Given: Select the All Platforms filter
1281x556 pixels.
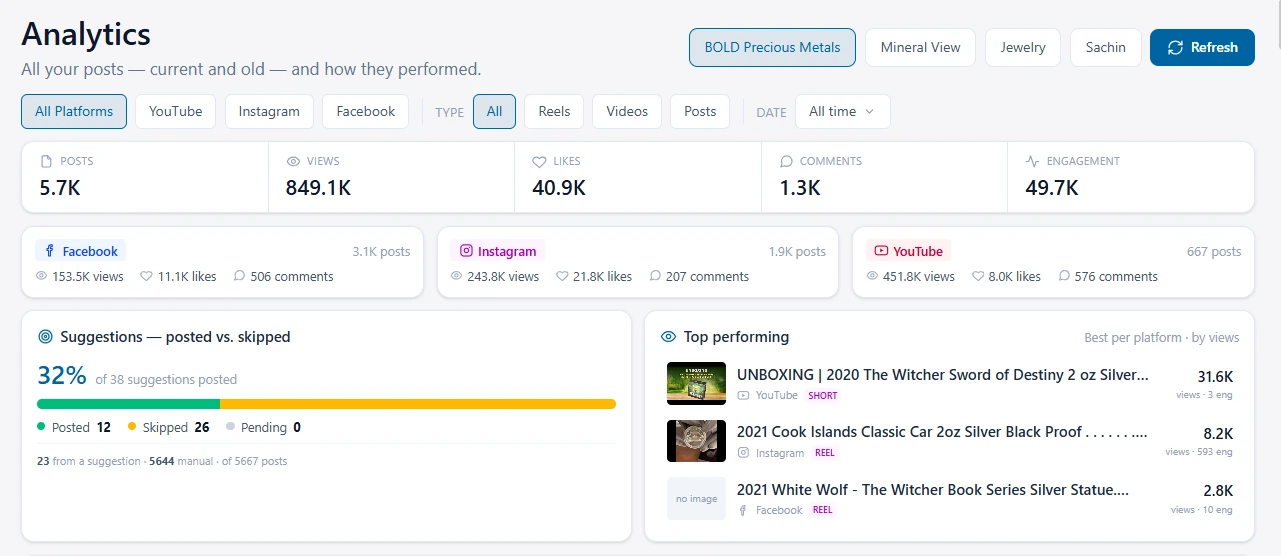Looking at the screenshot, I should 74,111.
